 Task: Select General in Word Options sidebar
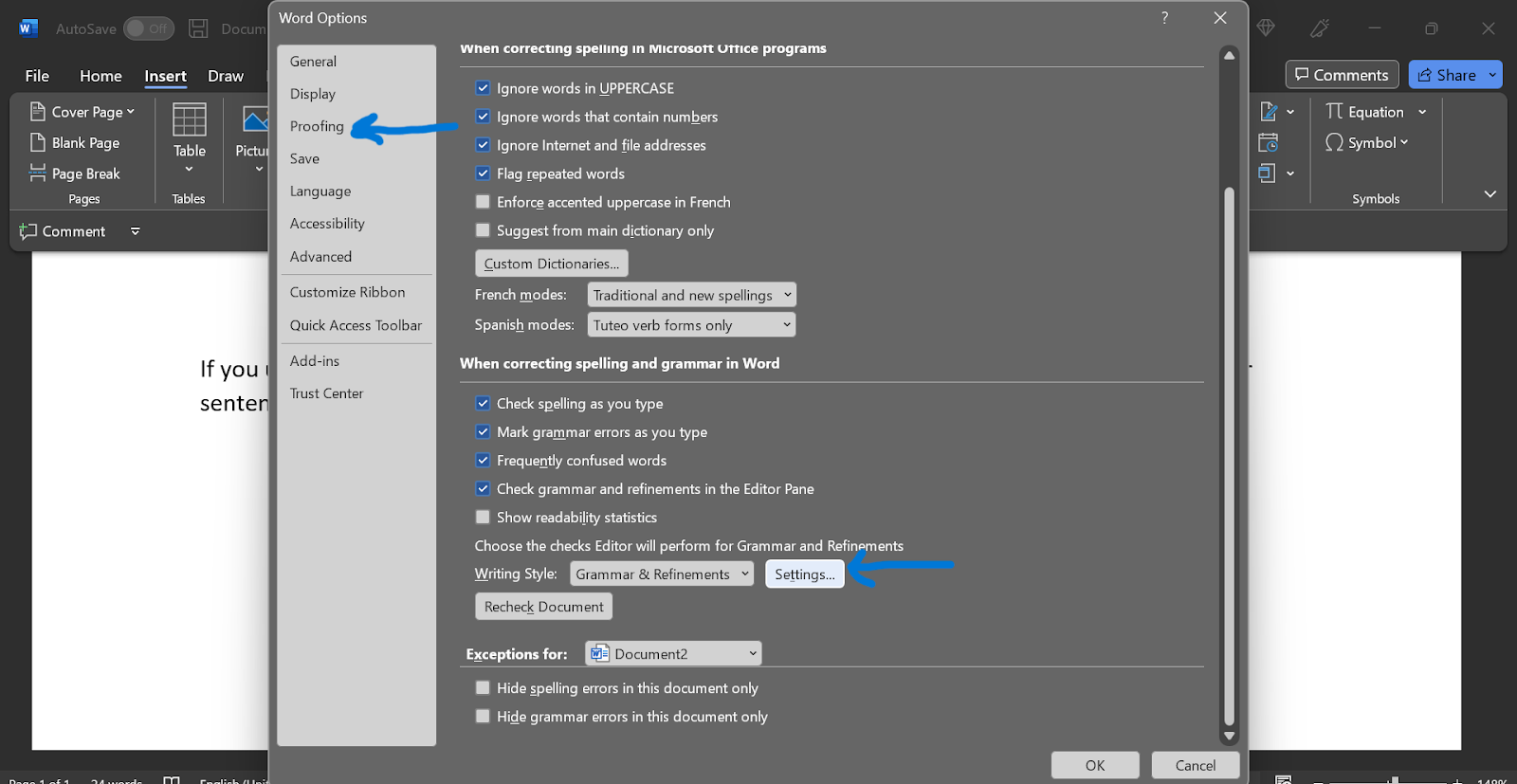(x=356, y=62)
